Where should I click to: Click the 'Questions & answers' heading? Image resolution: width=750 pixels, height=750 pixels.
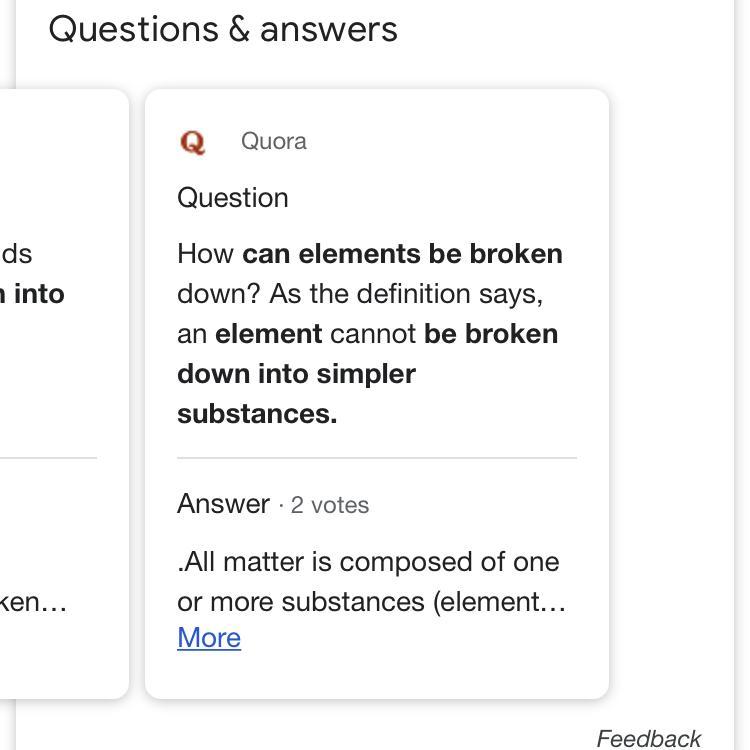click(x=222, y=29)
